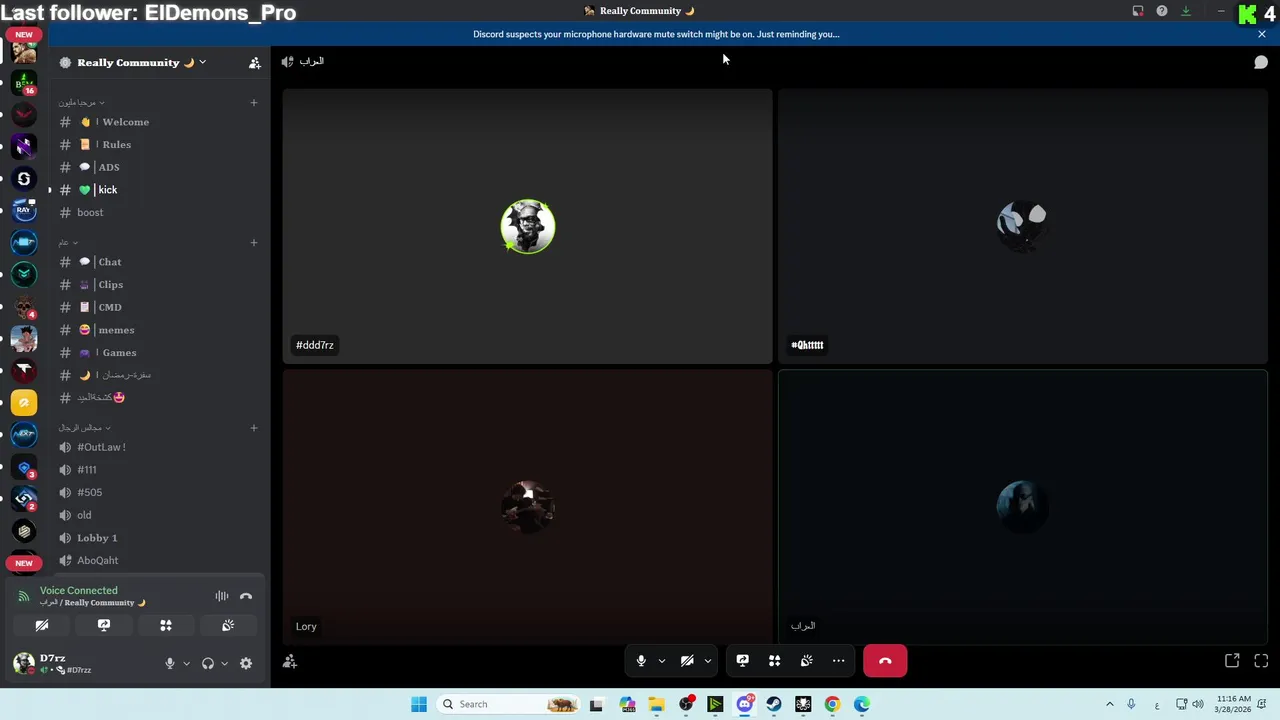This screenshot has height=720, width=1280.
Task: Open Steam from the taskbar
Action: coord(774,704)
